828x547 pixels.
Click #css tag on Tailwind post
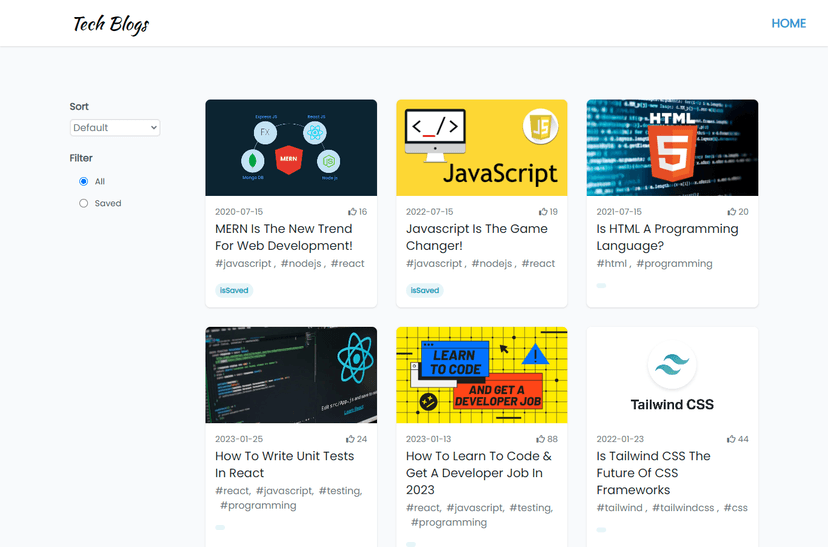(x=736, y=508)
